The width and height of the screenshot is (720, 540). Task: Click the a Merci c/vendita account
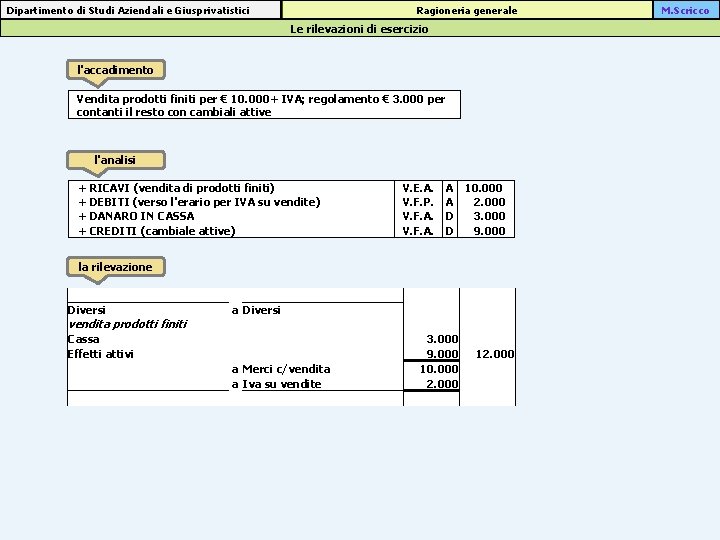click(x=281, y=369)
